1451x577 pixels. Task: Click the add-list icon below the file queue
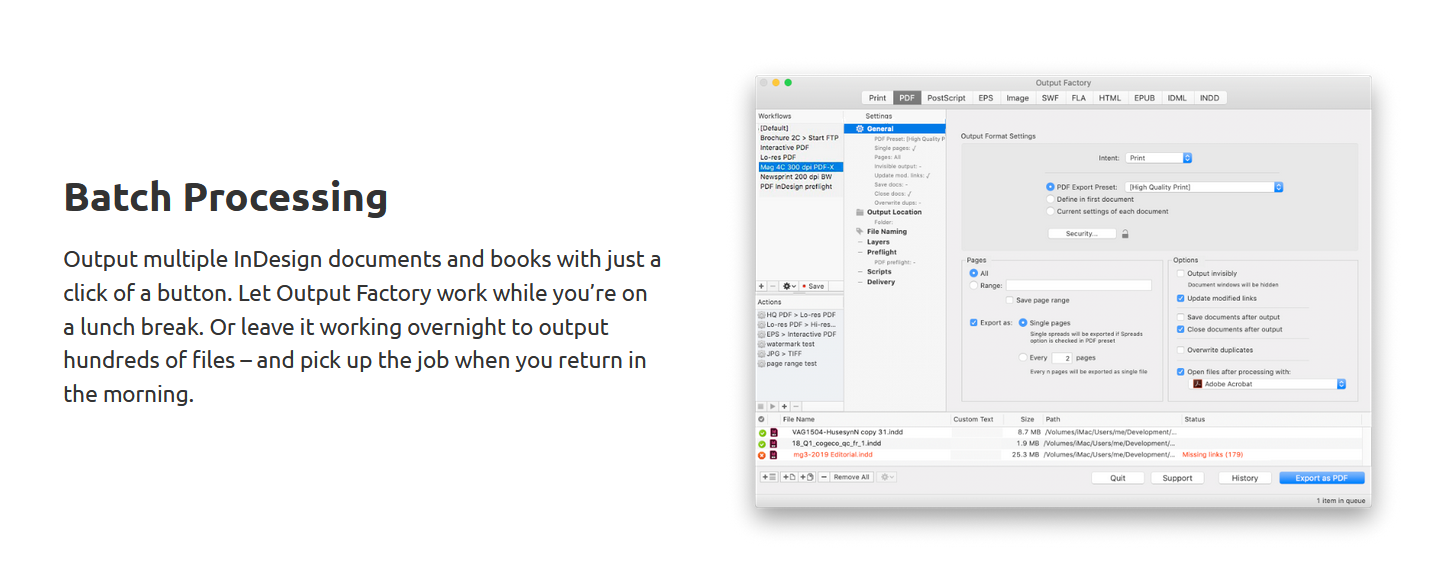point(769,477)
